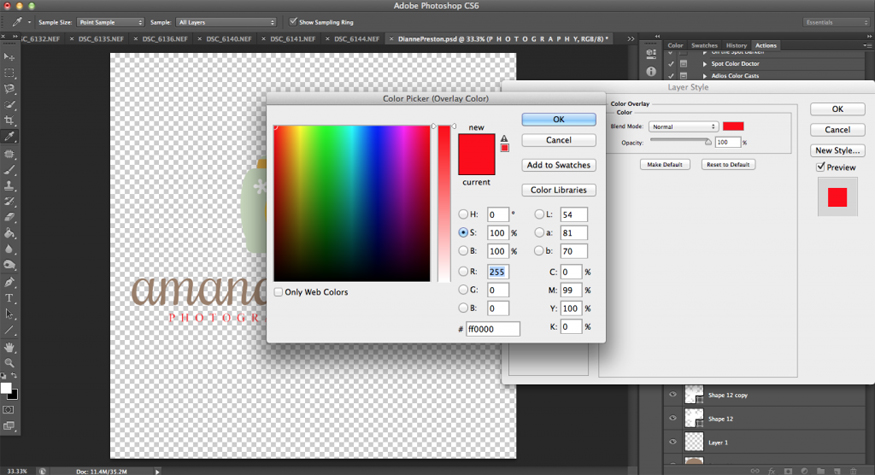
Task: Select the Spot Healing Brush tool
Action: click(x=9, y=154)
